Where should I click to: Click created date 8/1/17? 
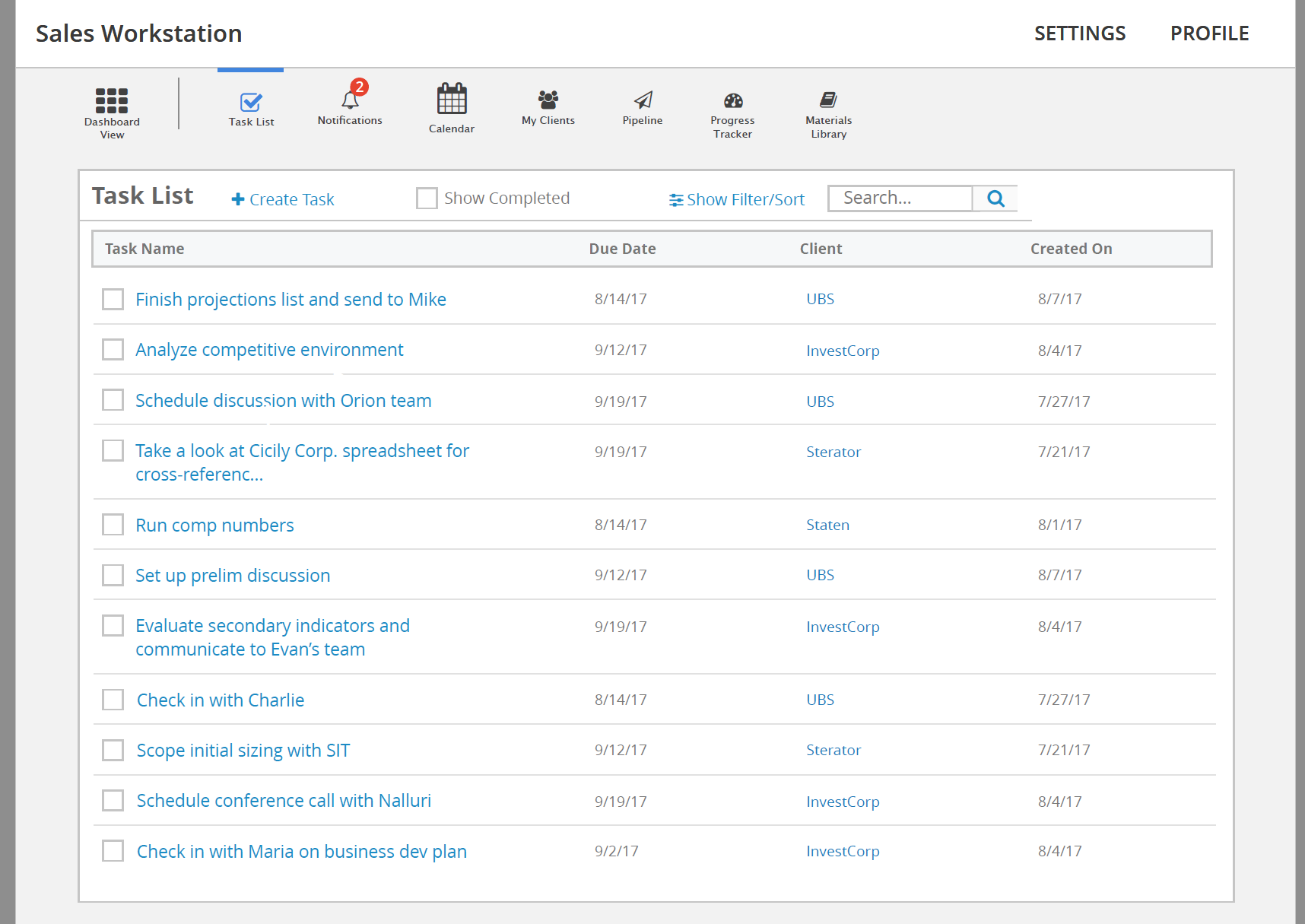(x=1059, y=525)
